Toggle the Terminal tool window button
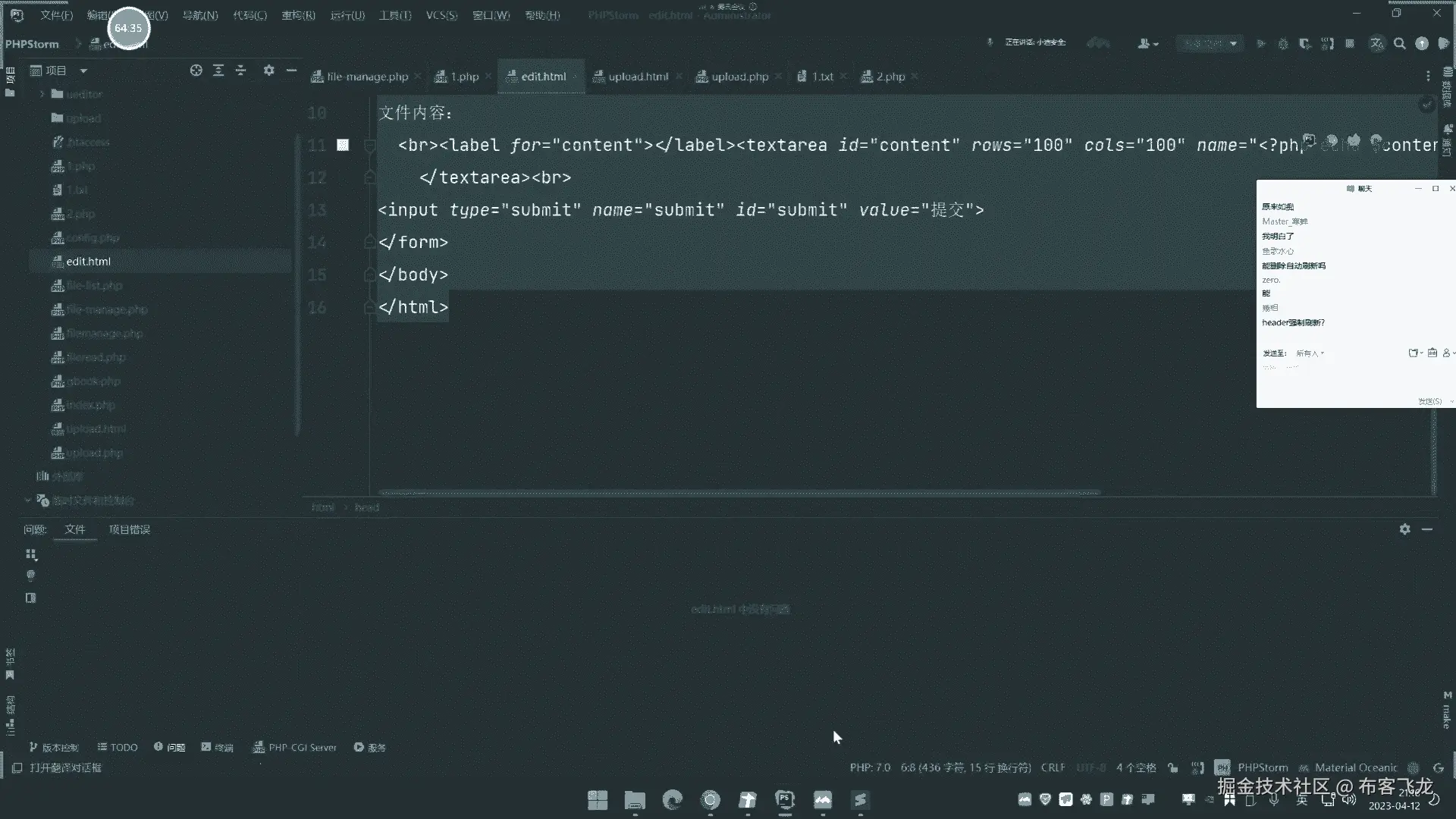The image size is (1456, 819). coord(217,747)
